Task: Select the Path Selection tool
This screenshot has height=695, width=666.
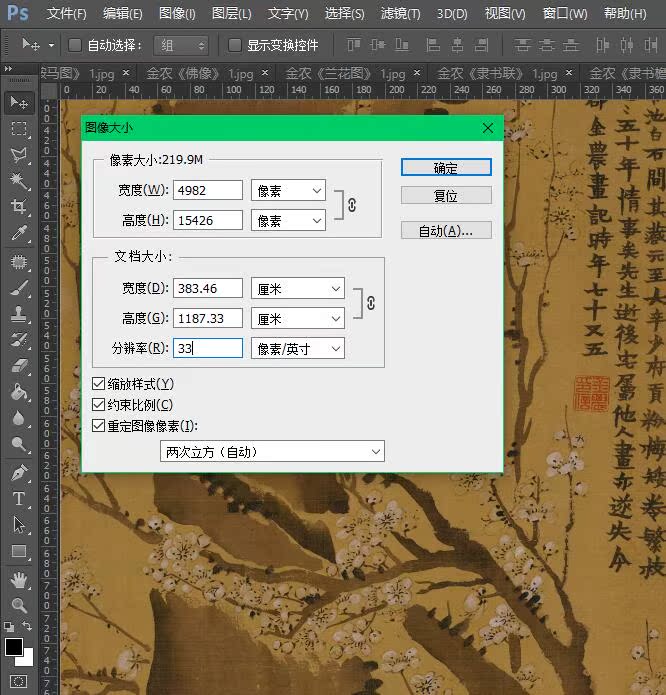Action: tap(19, 525)
